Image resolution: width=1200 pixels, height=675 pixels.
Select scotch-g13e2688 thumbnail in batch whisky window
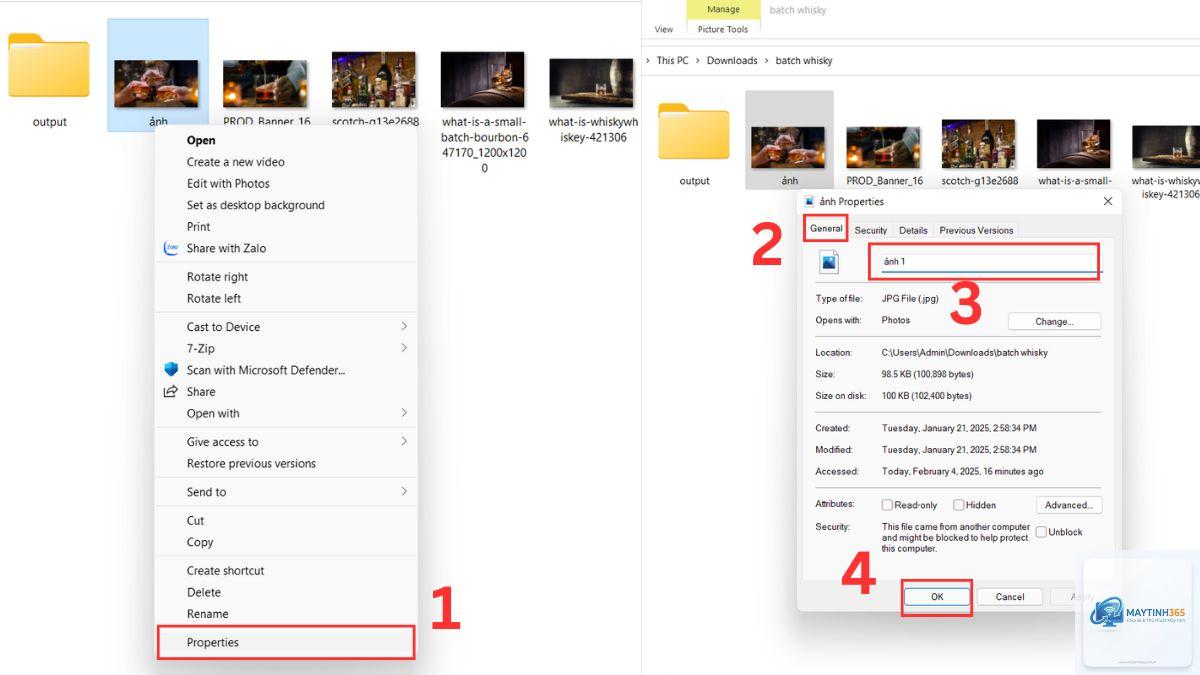pos(979,144)
